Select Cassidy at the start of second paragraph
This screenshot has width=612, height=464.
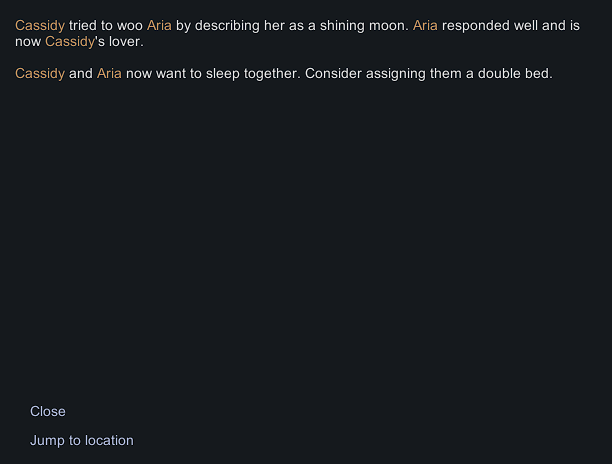coord(40,73)
